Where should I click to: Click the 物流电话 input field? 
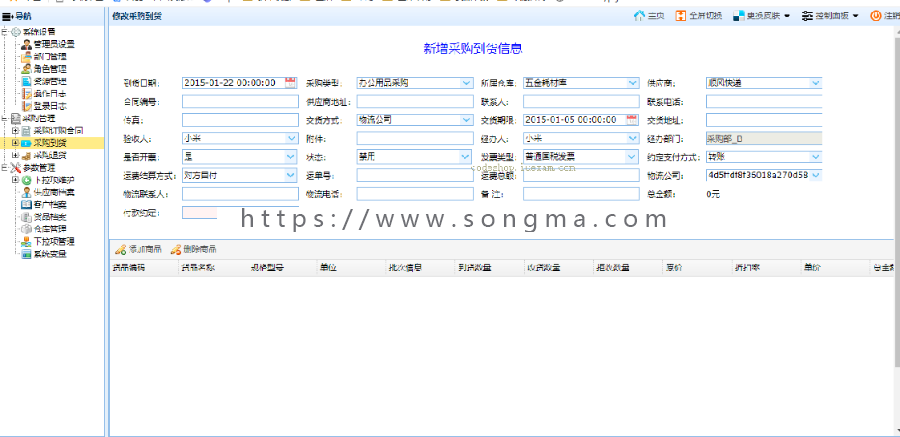(x=415, y=194)
